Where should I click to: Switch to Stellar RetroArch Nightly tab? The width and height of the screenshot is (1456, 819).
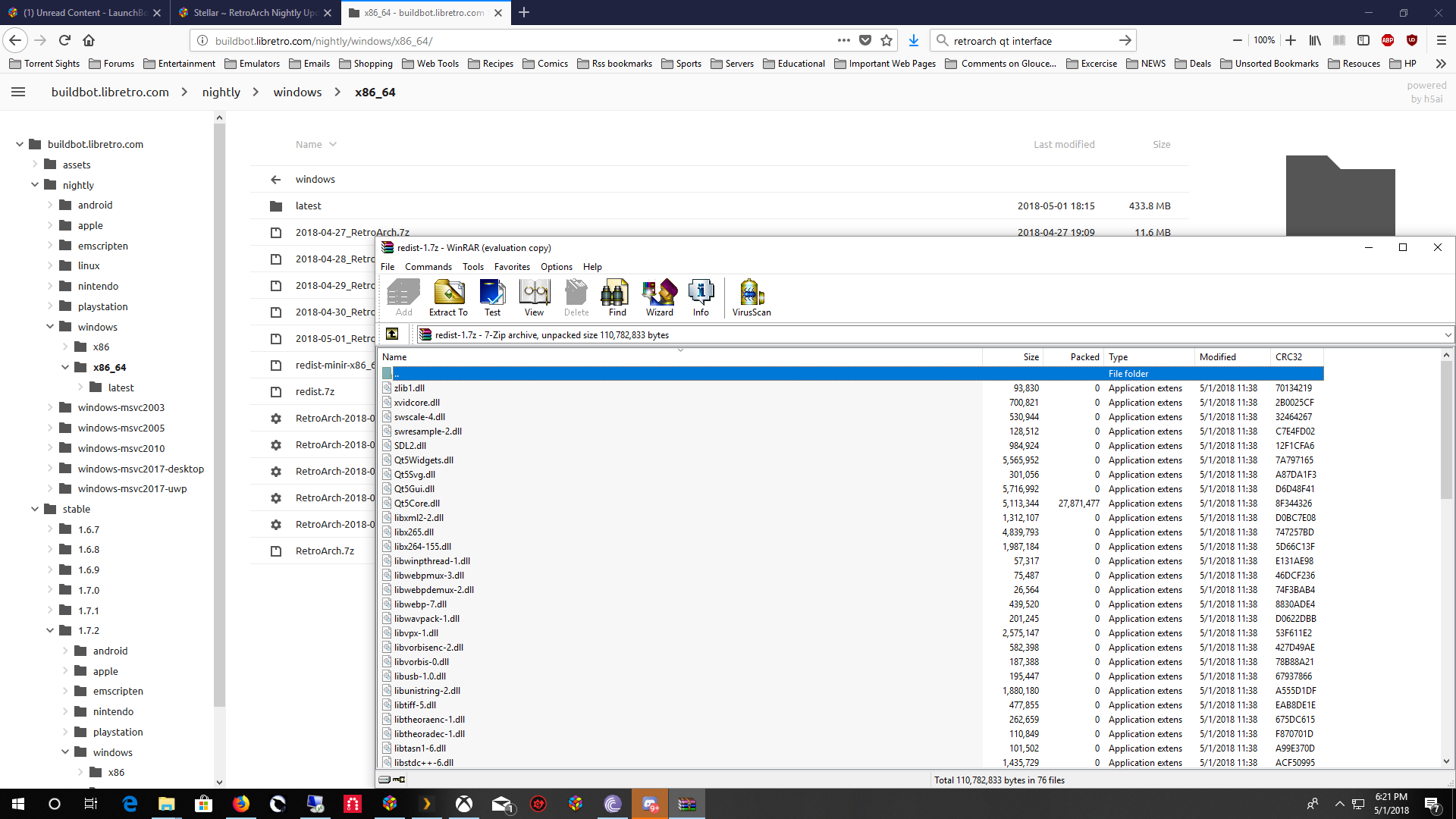[x=255, y=13]
